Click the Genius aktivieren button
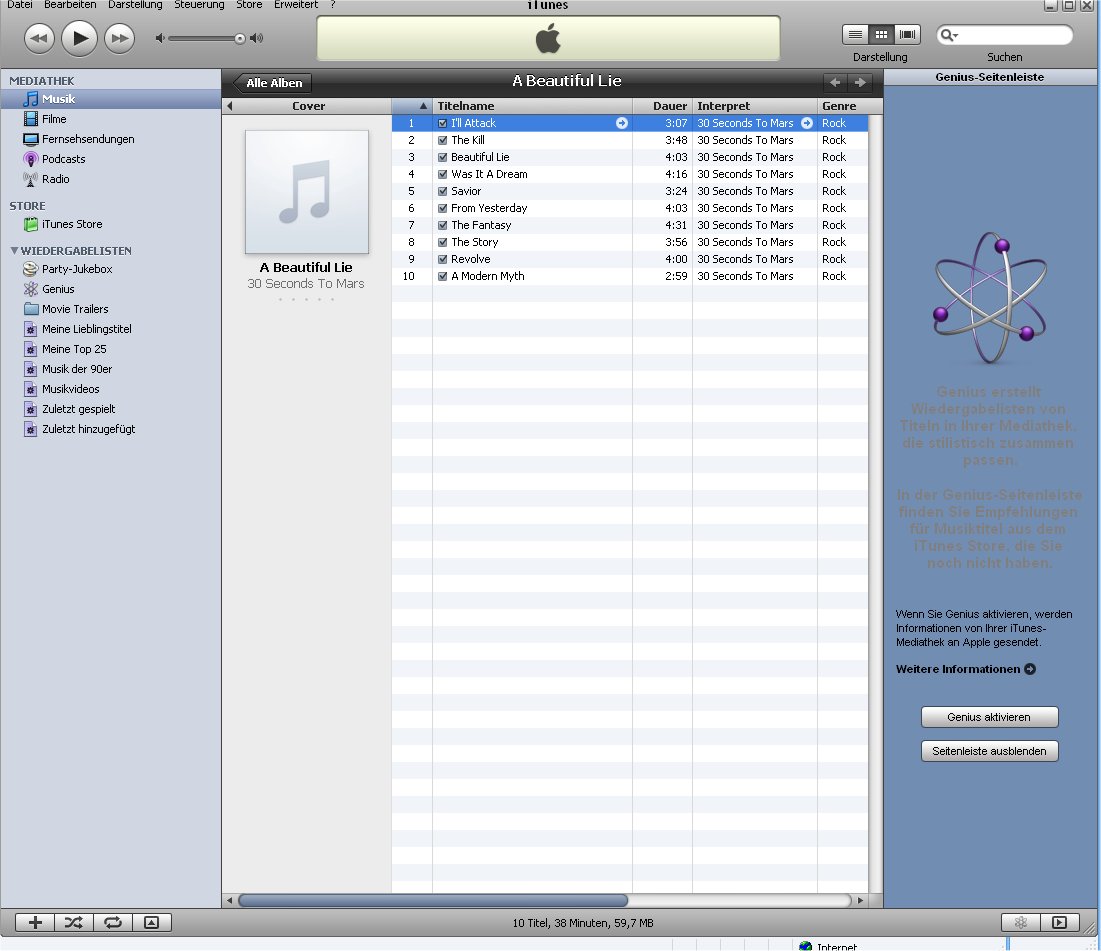1101x951 pixels. [989, 717]
